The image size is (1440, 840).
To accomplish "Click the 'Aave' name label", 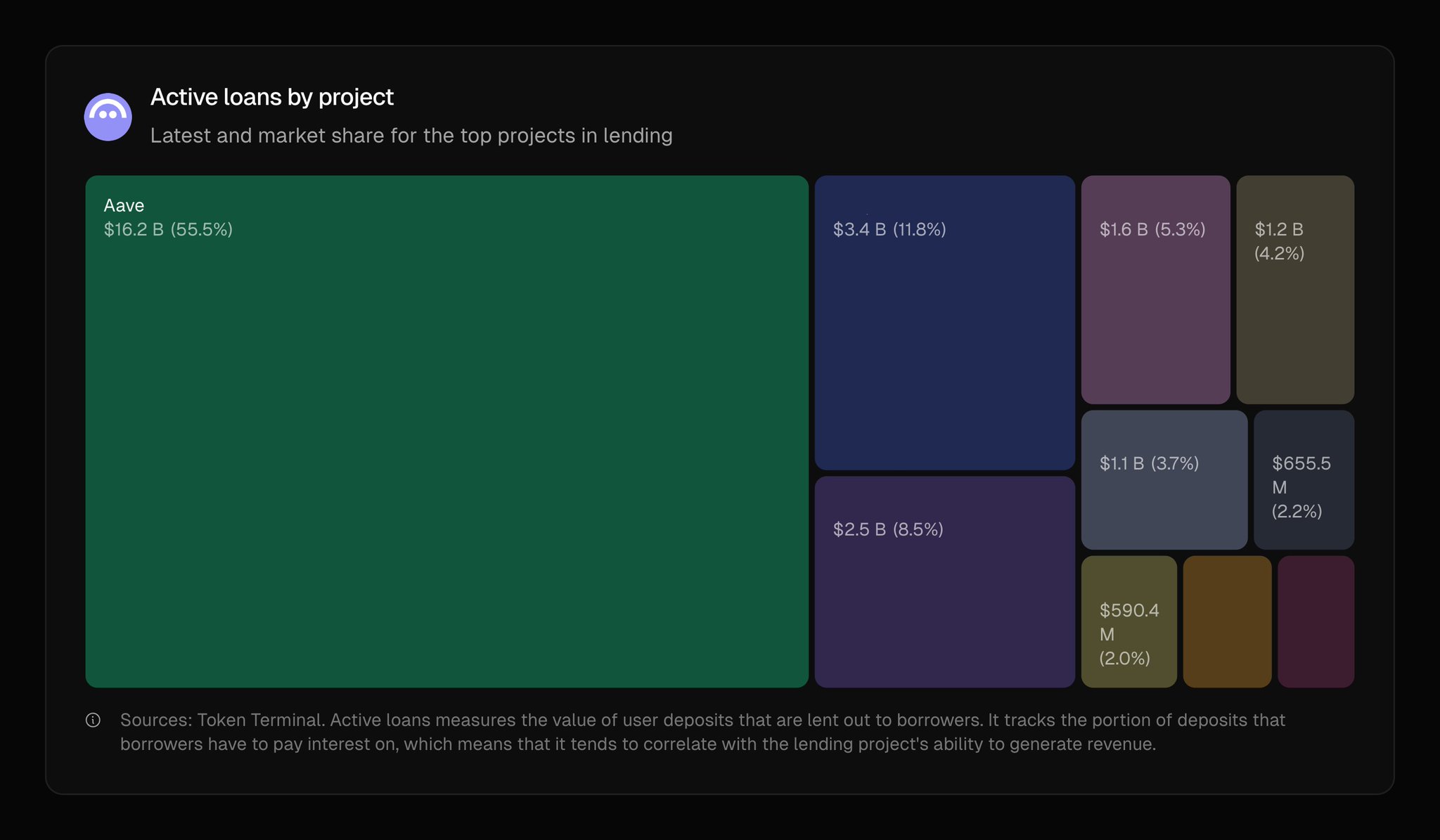I will pyautogui.click(x=124, y=205).
